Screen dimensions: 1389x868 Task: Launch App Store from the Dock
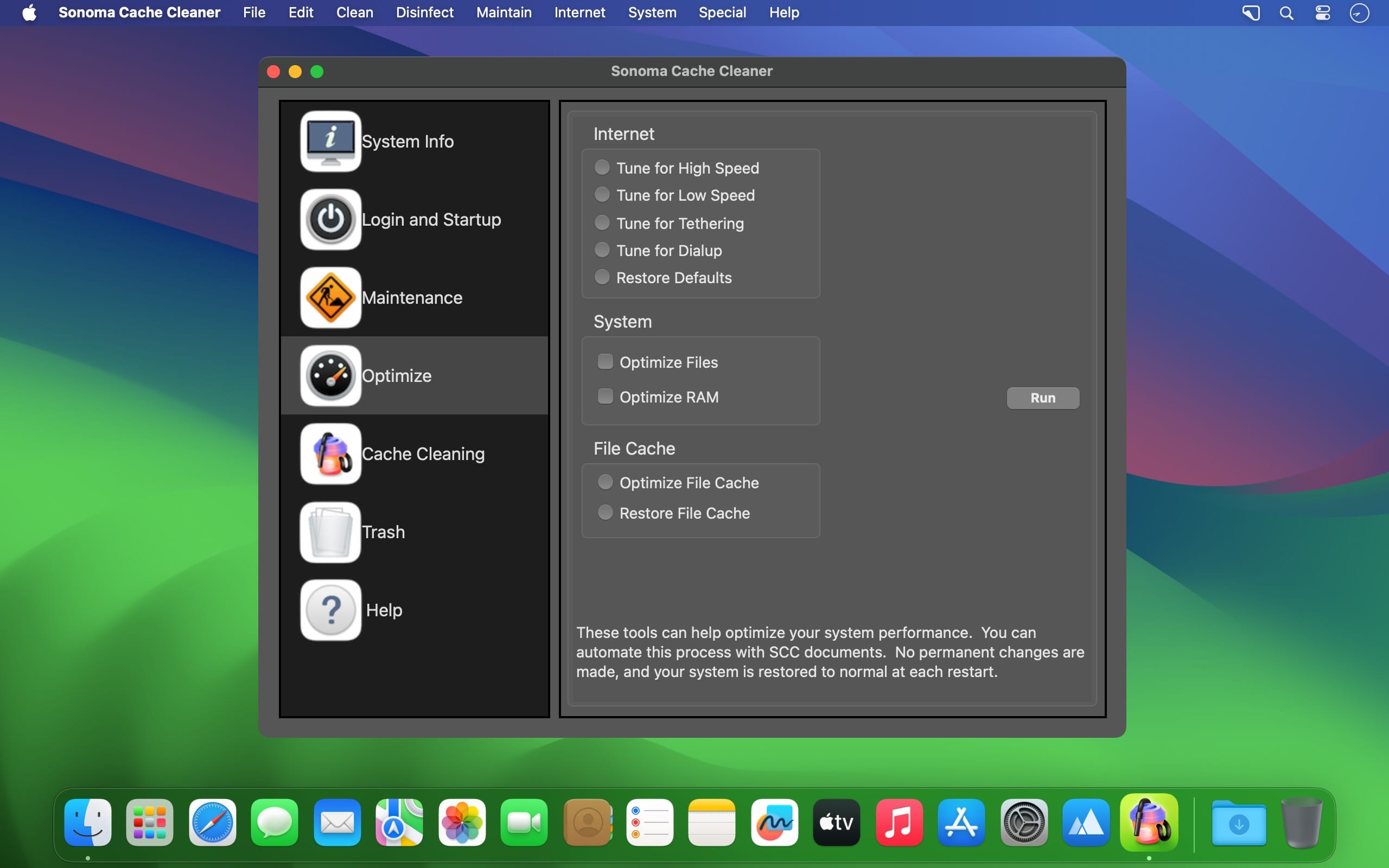click(961, 822)
